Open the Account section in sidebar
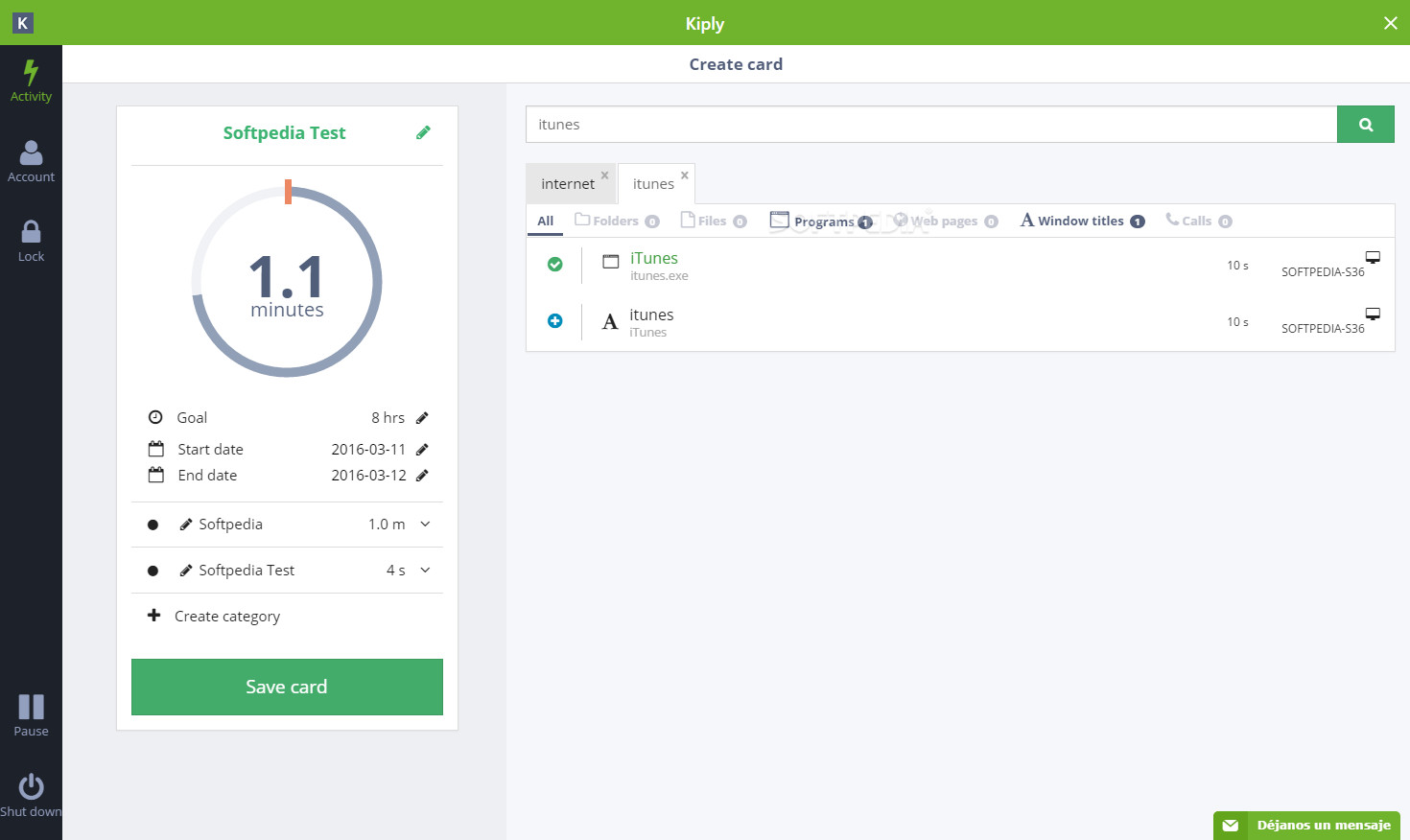This screenshot has height=840, width=1410. (x=31, y=161)
